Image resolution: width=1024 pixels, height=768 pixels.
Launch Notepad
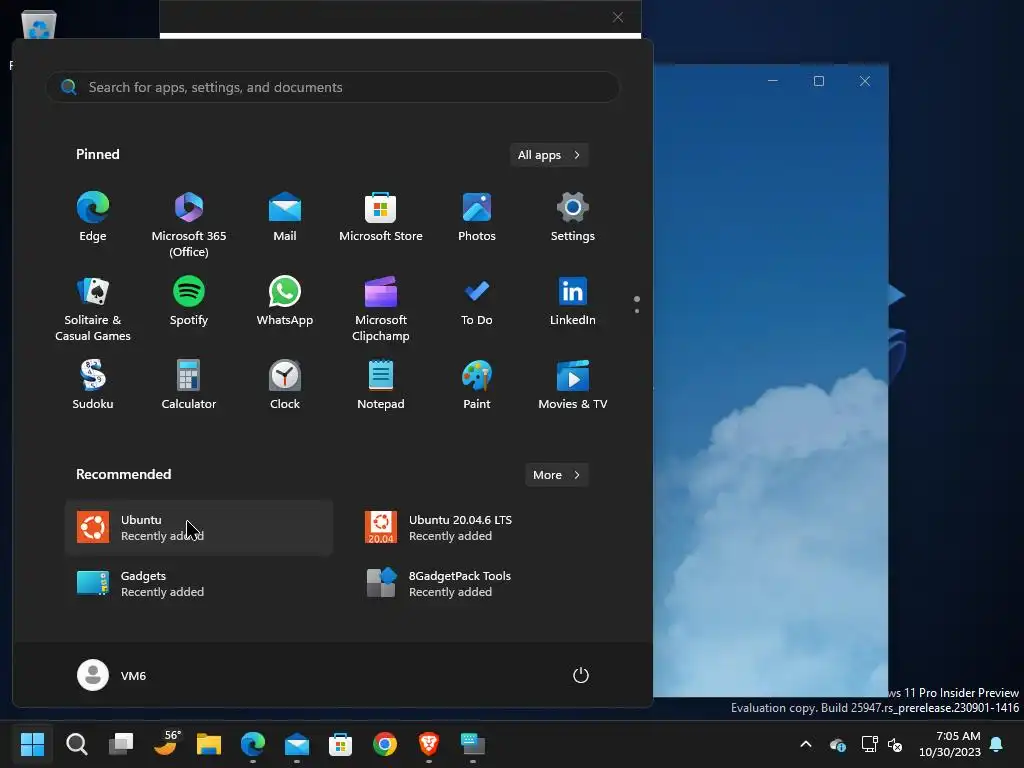381,385
